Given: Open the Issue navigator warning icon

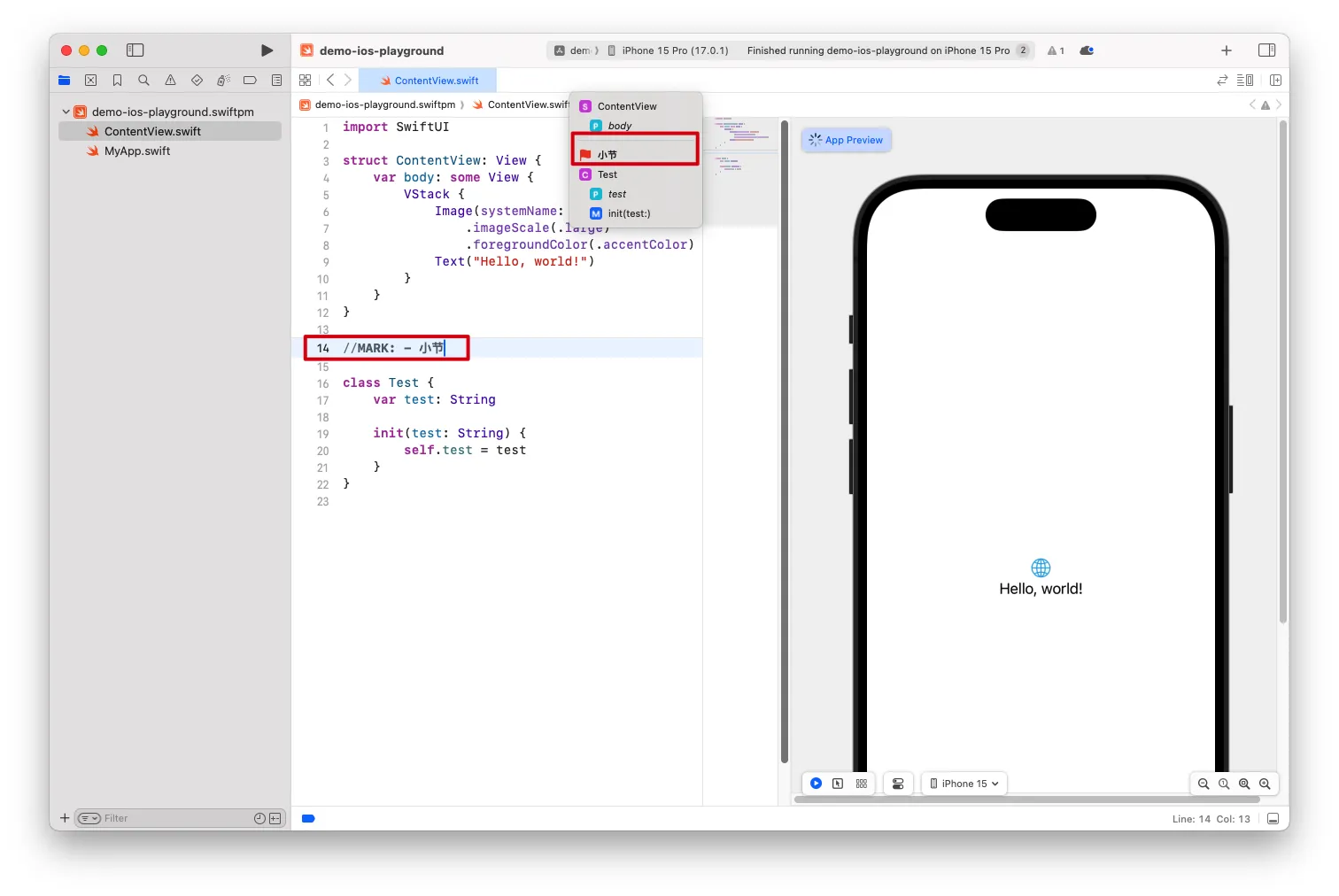Looking at the screenshot, I should 170,81.
